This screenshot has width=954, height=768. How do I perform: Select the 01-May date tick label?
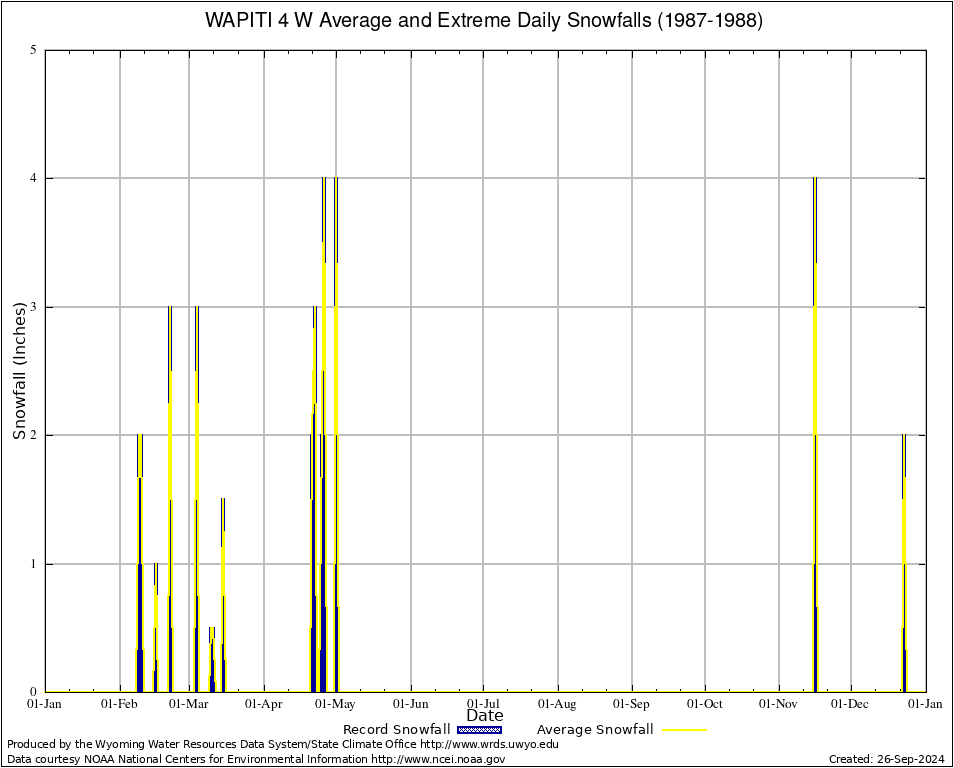click(x=336, y=704)
